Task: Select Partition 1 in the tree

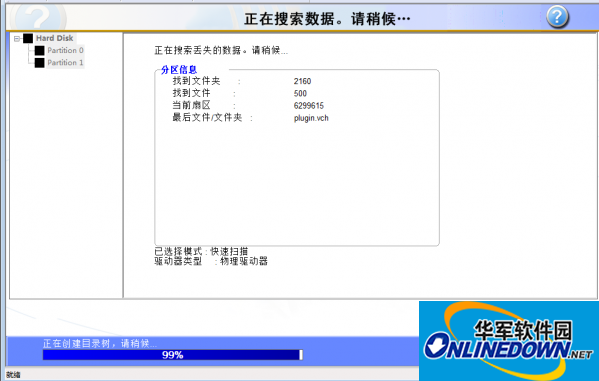Action: click(x=65, y=63)
